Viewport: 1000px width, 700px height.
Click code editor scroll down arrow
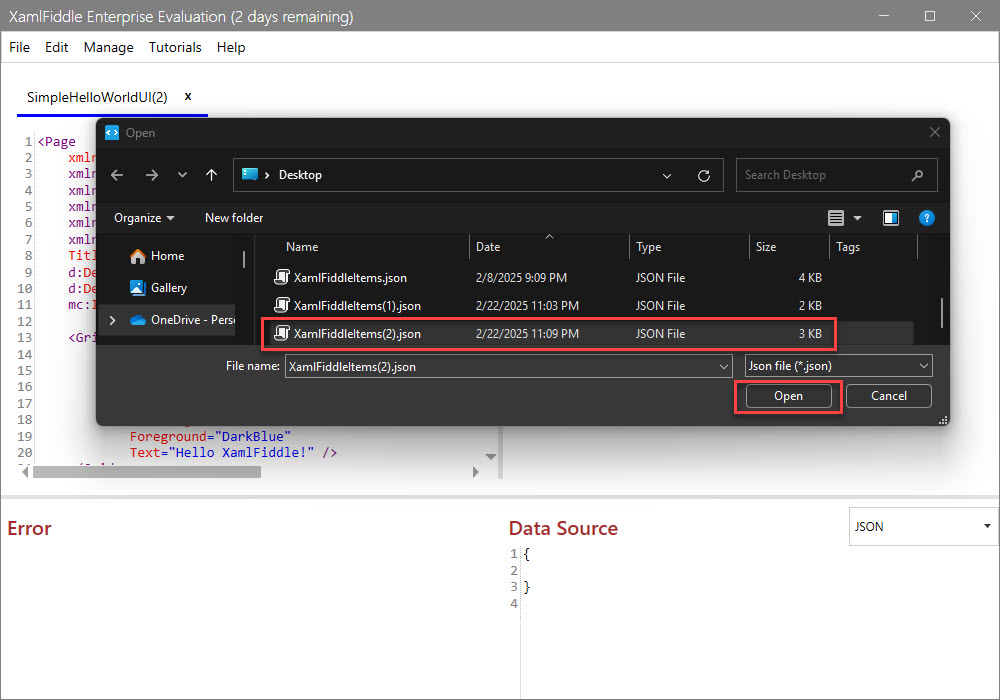pyautogui.click(x=490, y=456)
